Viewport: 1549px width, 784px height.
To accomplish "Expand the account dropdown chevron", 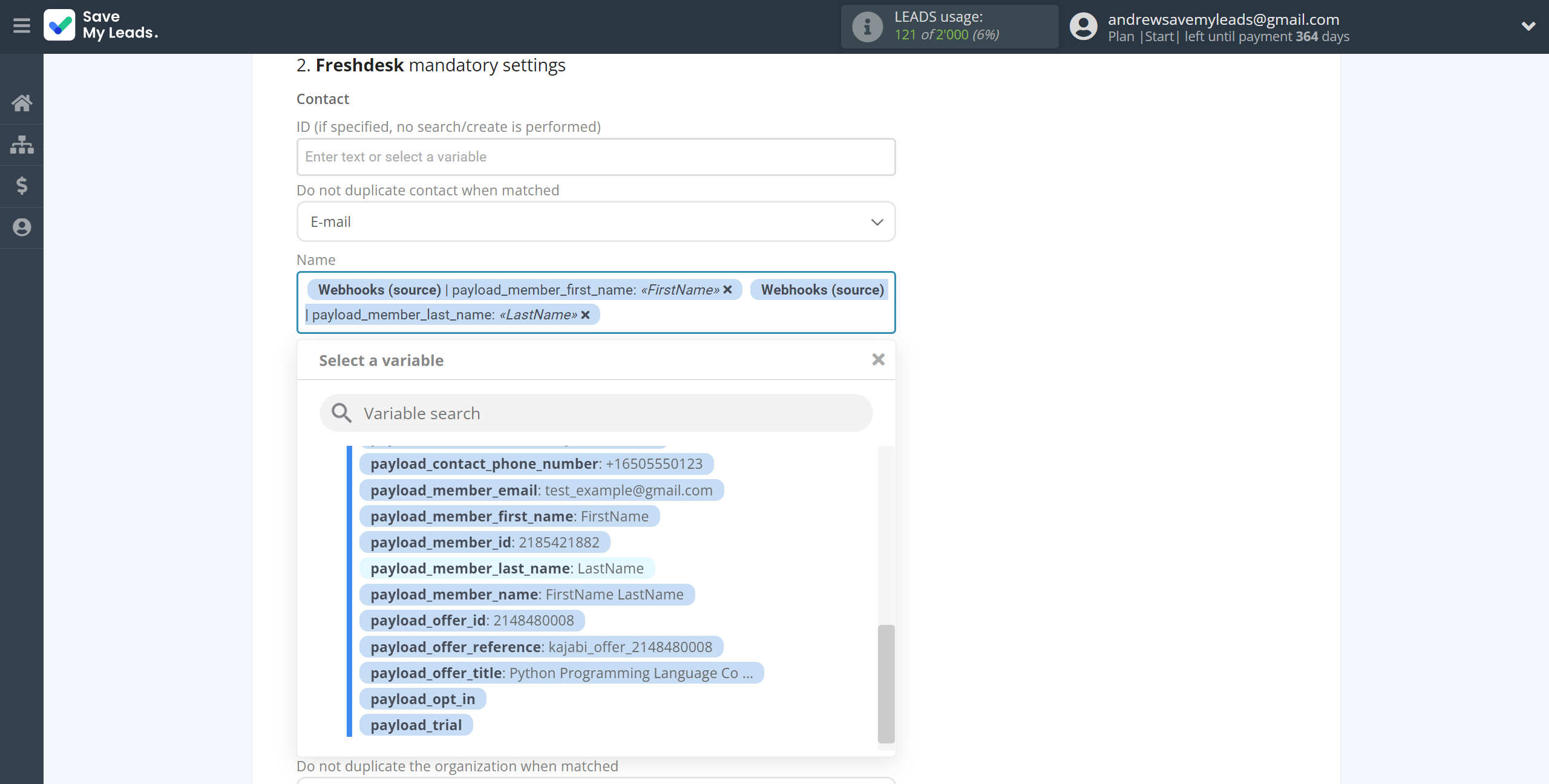I will click(1528, 26).
